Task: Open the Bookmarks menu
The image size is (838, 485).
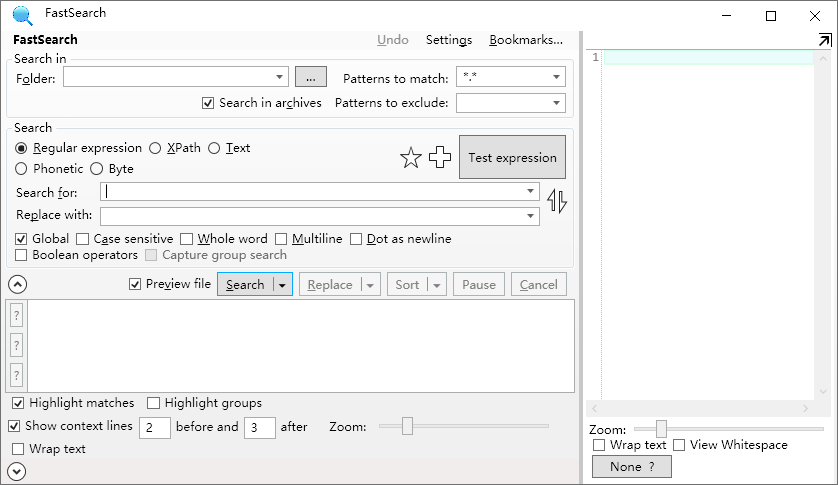Action: 526,40
